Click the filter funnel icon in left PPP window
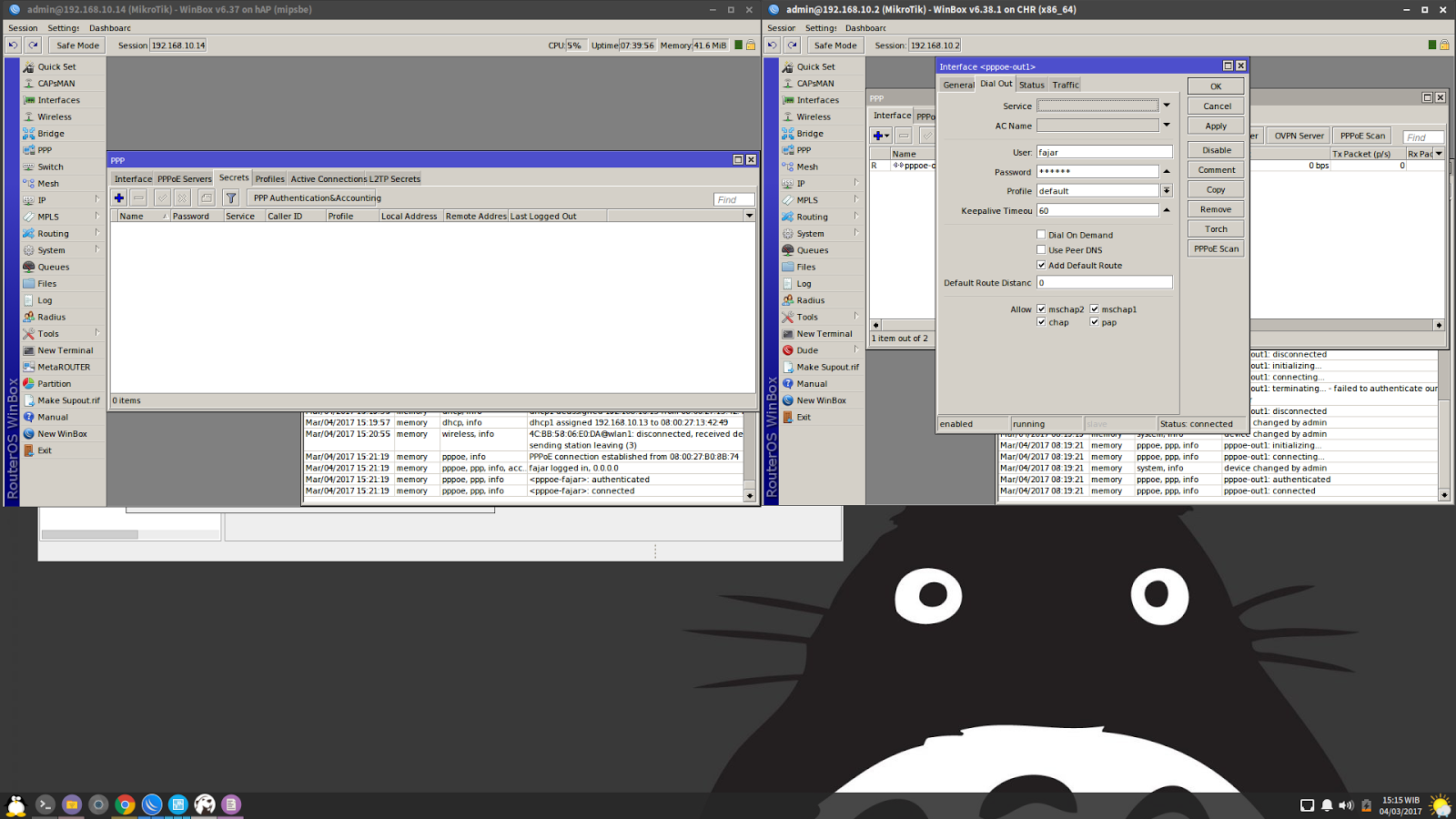Screen dimensions: 1456x819 pos(231,197)
